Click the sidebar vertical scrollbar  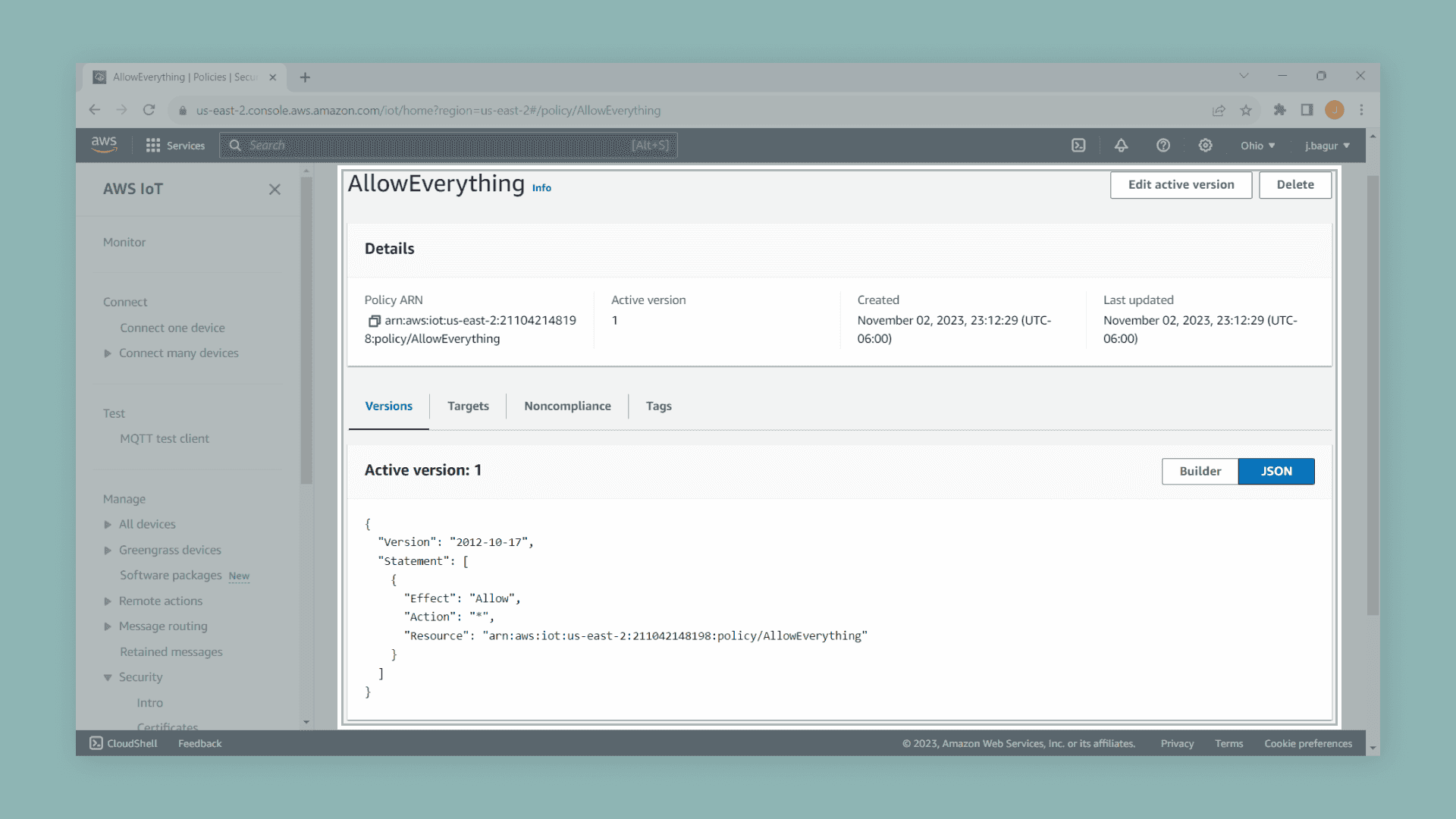pyautogui.click(x=306, y=331)
